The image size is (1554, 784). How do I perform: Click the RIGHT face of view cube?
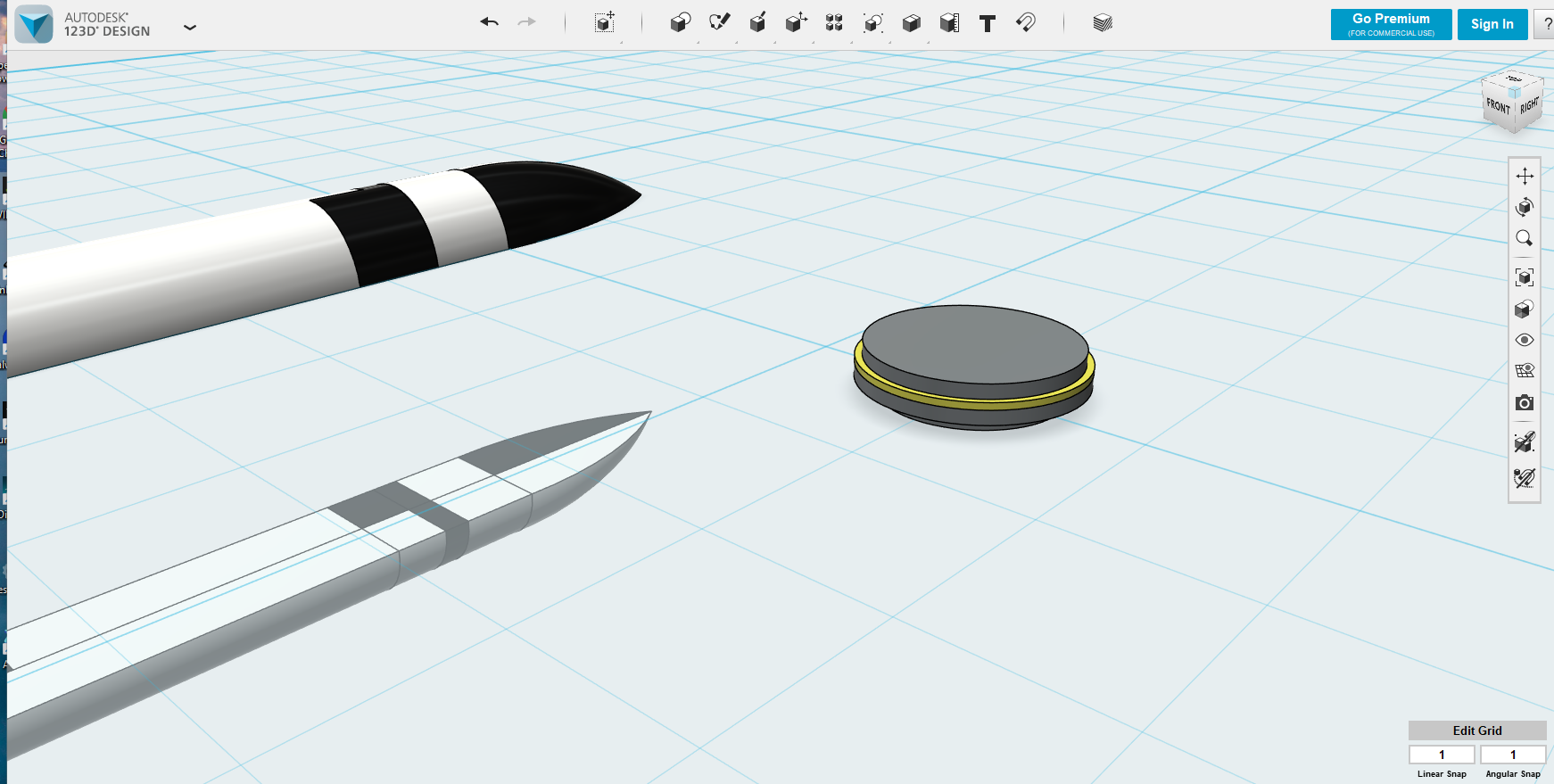[x=1529, y=107]
